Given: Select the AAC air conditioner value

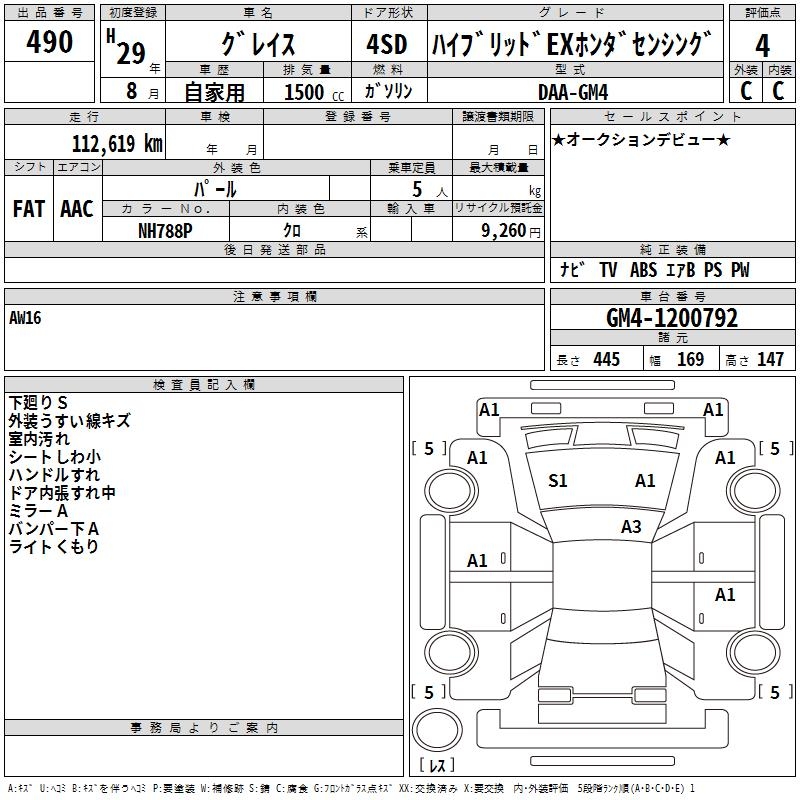Looking at the screenshot, I should 77,209.
